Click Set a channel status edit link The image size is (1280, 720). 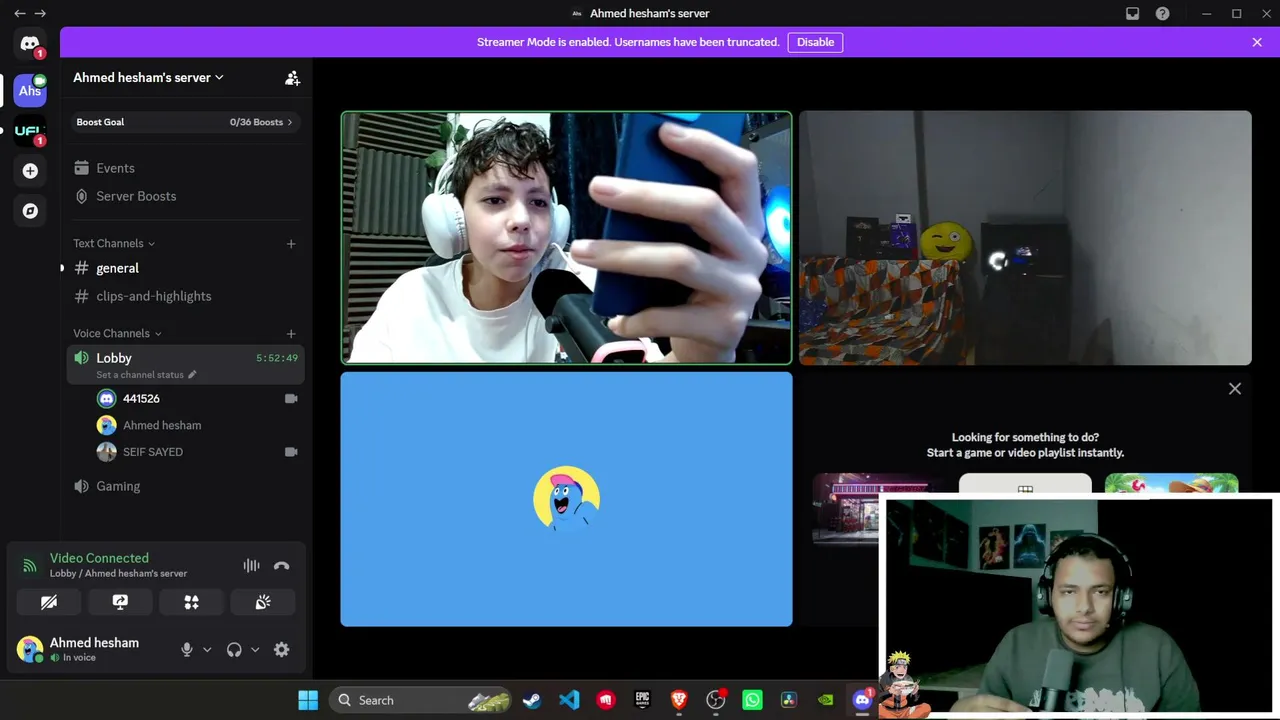pos(146,375)
